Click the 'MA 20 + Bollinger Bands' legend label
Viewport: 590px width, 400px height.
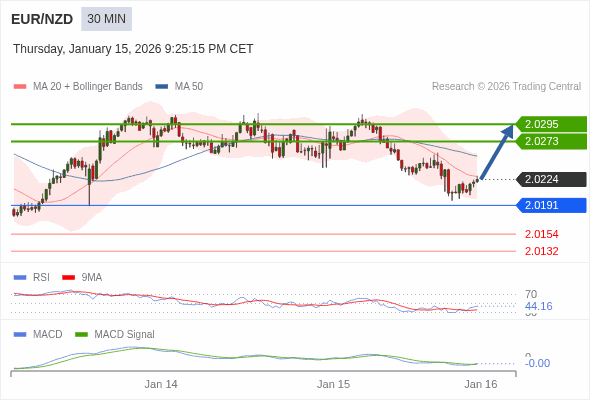(x=88, y=87)
